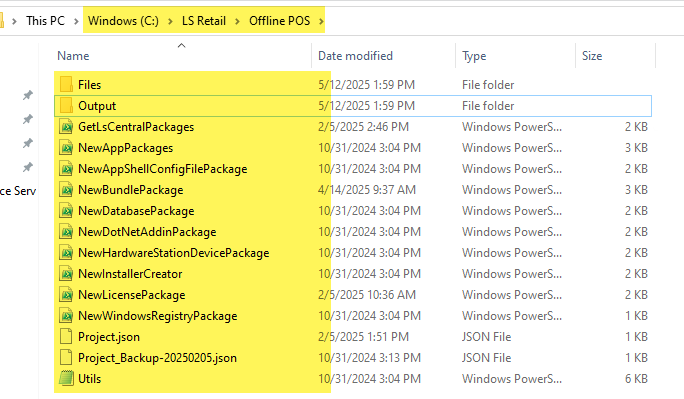Click the NewInstallerCreator script icon
The width and height of the screenshot is (684, 399).
click(x=66, y=274)
